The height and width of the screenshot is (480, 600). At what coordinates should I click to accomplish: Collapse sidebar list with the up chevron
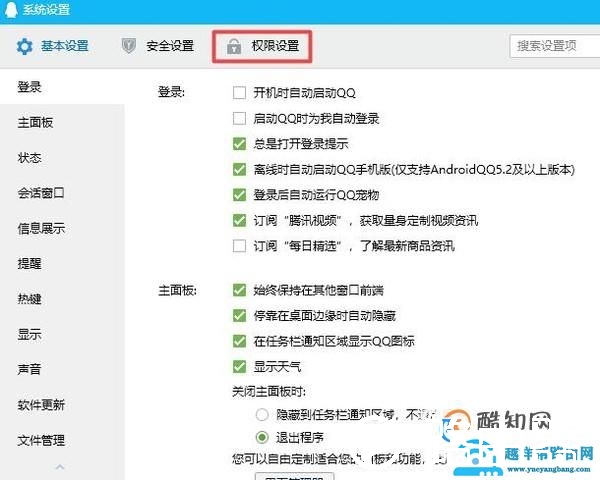click(60, 467)
